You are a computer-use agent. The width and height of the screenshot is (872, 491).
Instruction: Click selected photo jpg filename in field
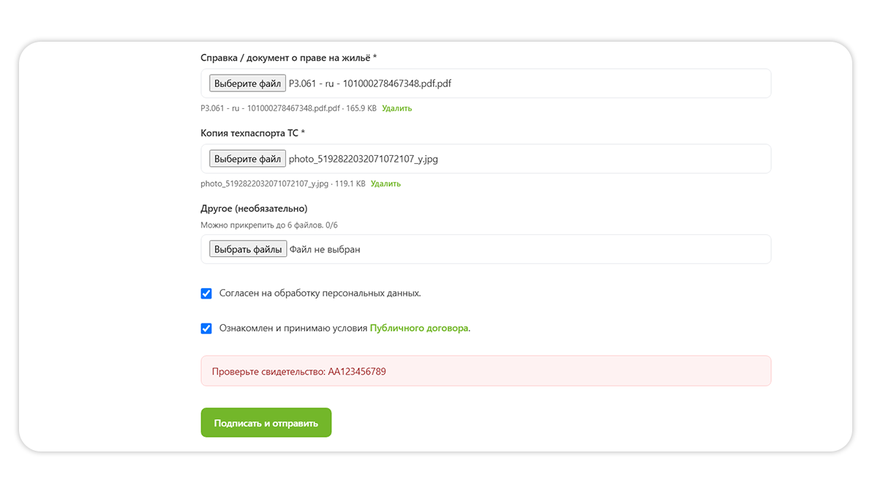pyautogui.click(x=363, y=159)
